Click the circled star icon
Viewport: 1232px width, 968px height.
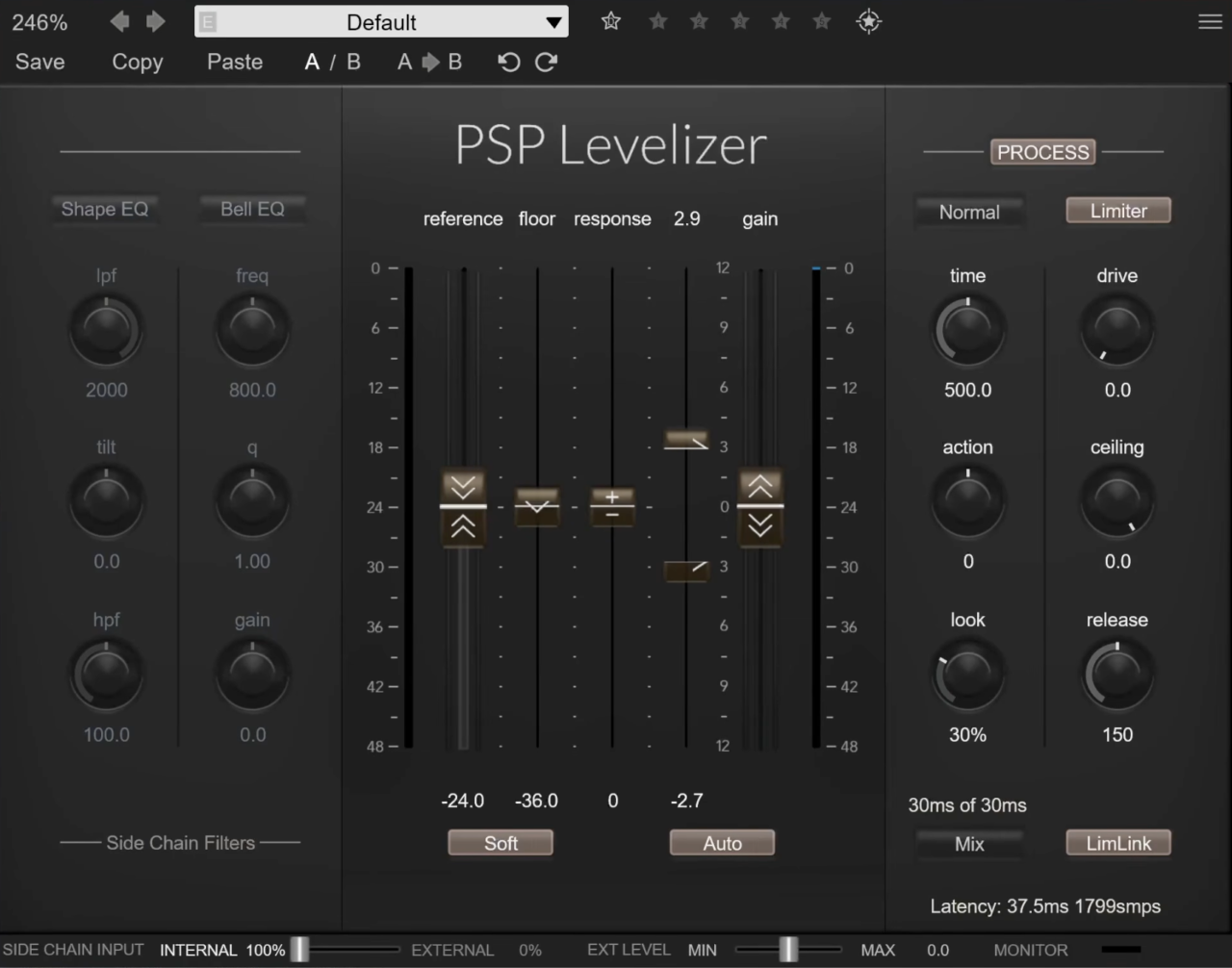(868, 21)
